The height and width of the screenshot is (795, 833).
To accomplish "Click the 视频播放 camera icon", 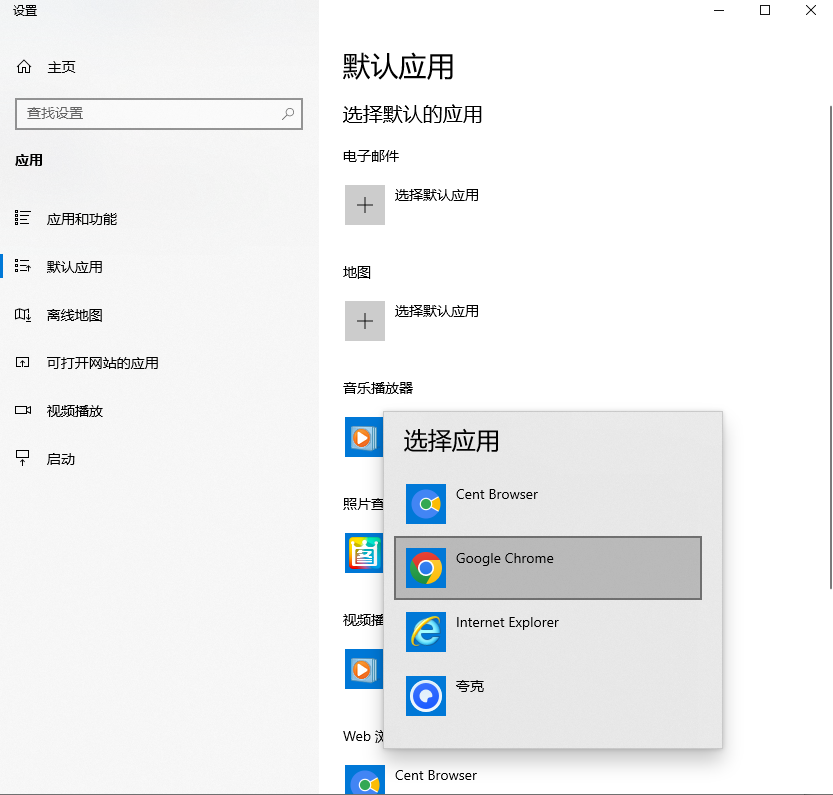I will pyautogui.click(x=22, y=410).
